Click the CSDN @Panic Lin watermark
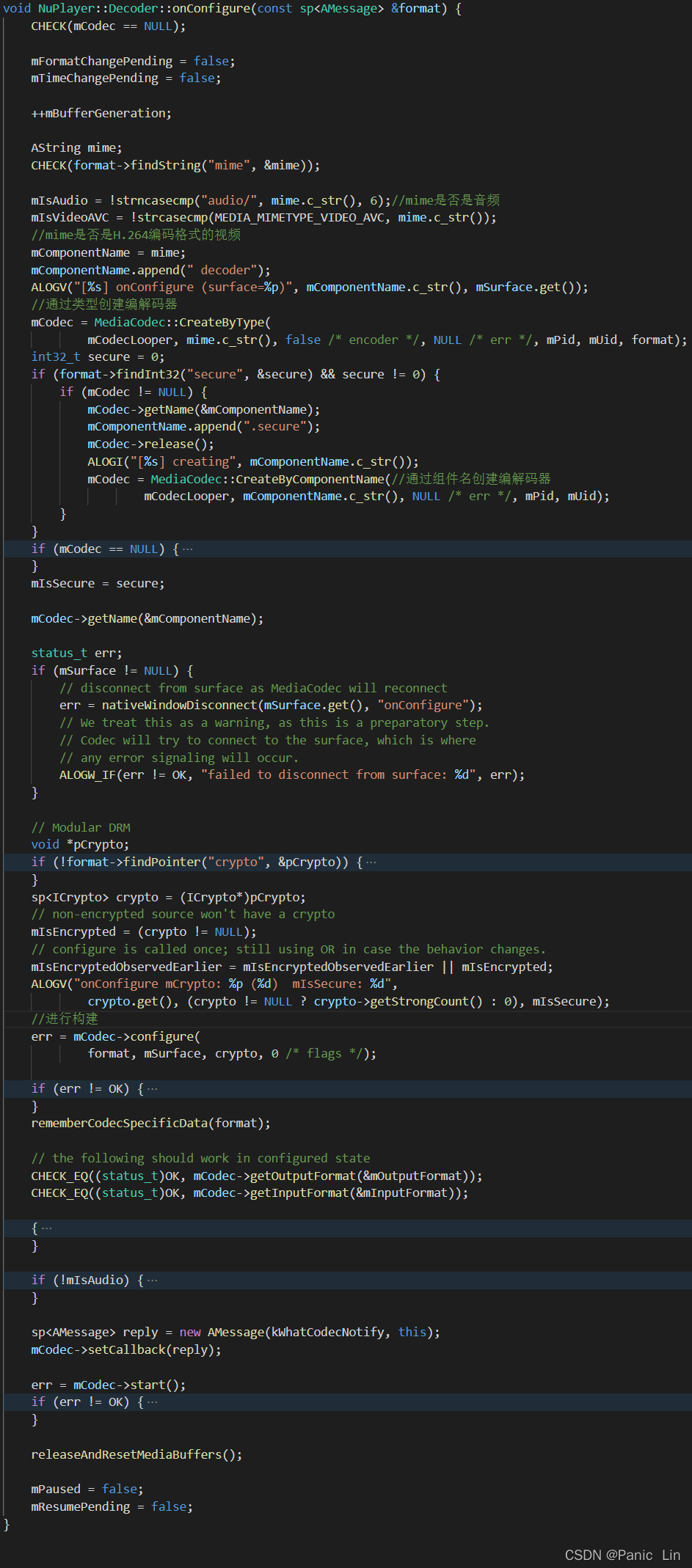The image size is (692, 1568). tap(622, 1556)
